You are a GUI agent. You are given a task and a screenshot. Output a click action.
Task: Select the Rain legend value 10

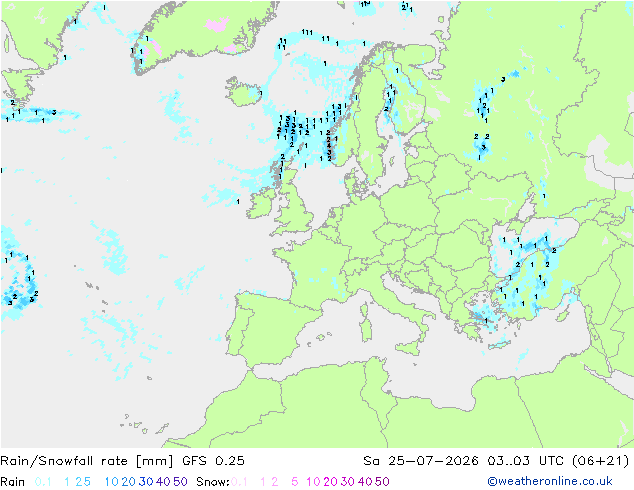coord(111,482)
